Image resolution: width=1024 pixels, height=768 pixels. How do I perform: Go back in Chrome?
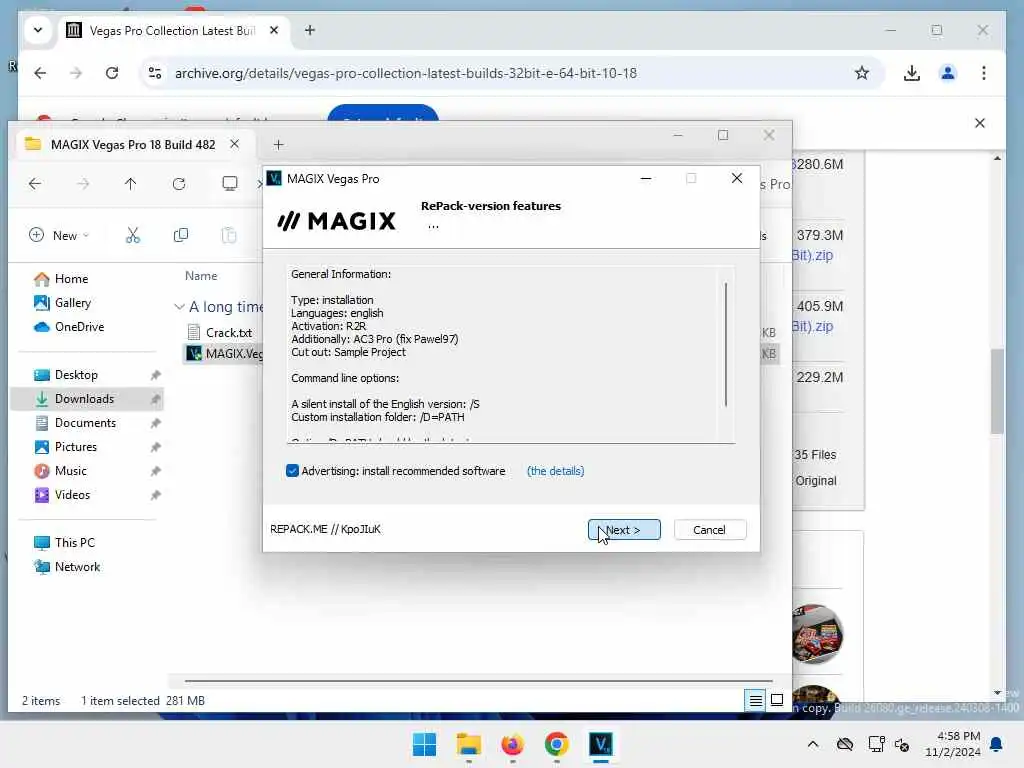tap(40, 73)
